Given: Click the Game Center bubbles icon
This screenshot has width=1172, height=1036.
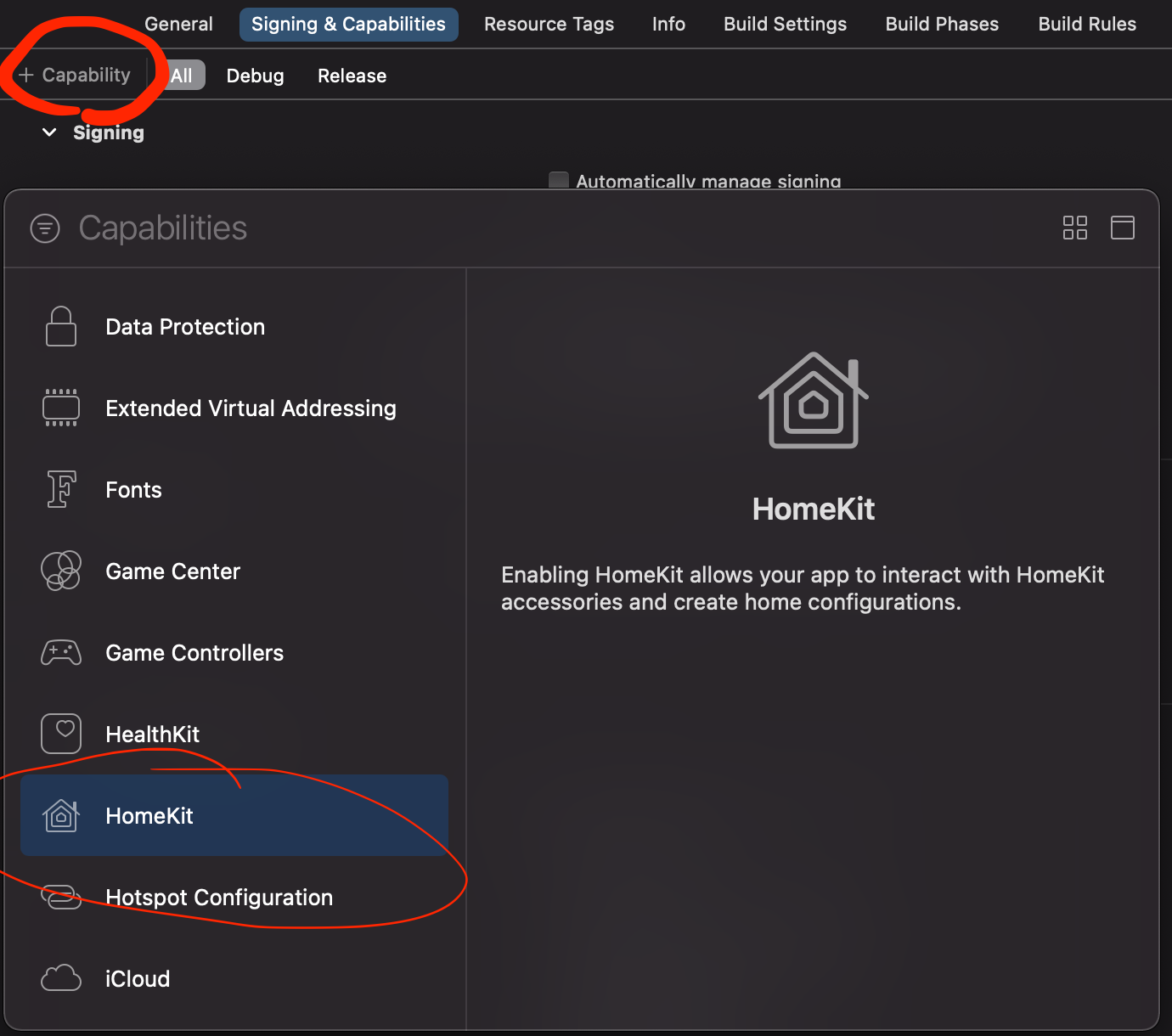Looking at the screenshot, I should tap(61, 571).
